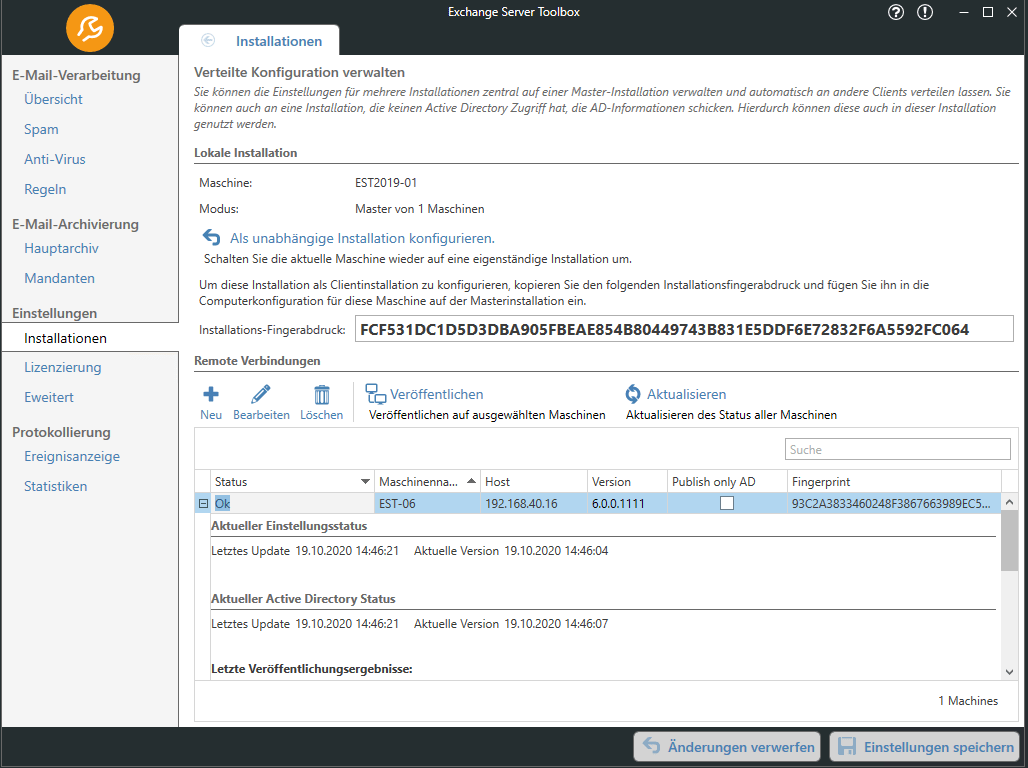Image resolution: width=1028 pixels, height=768 pixels.
Task: Close the Exchange Server Toolbox window
Action: pyautogui.click(x=1012, y=12)
